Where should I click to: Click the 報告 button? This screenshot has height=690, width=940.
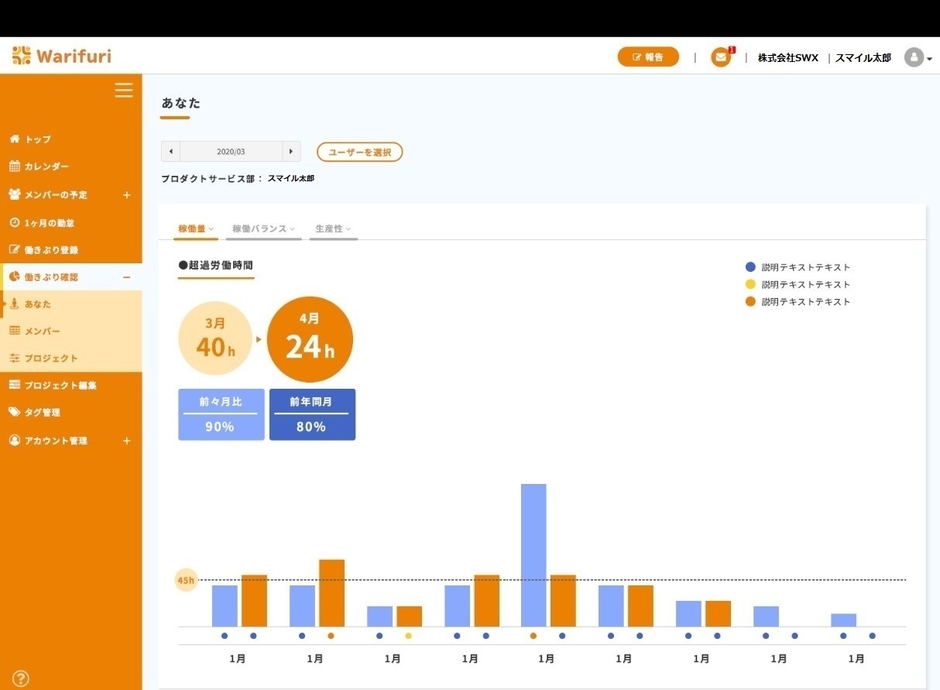(648, 57)
